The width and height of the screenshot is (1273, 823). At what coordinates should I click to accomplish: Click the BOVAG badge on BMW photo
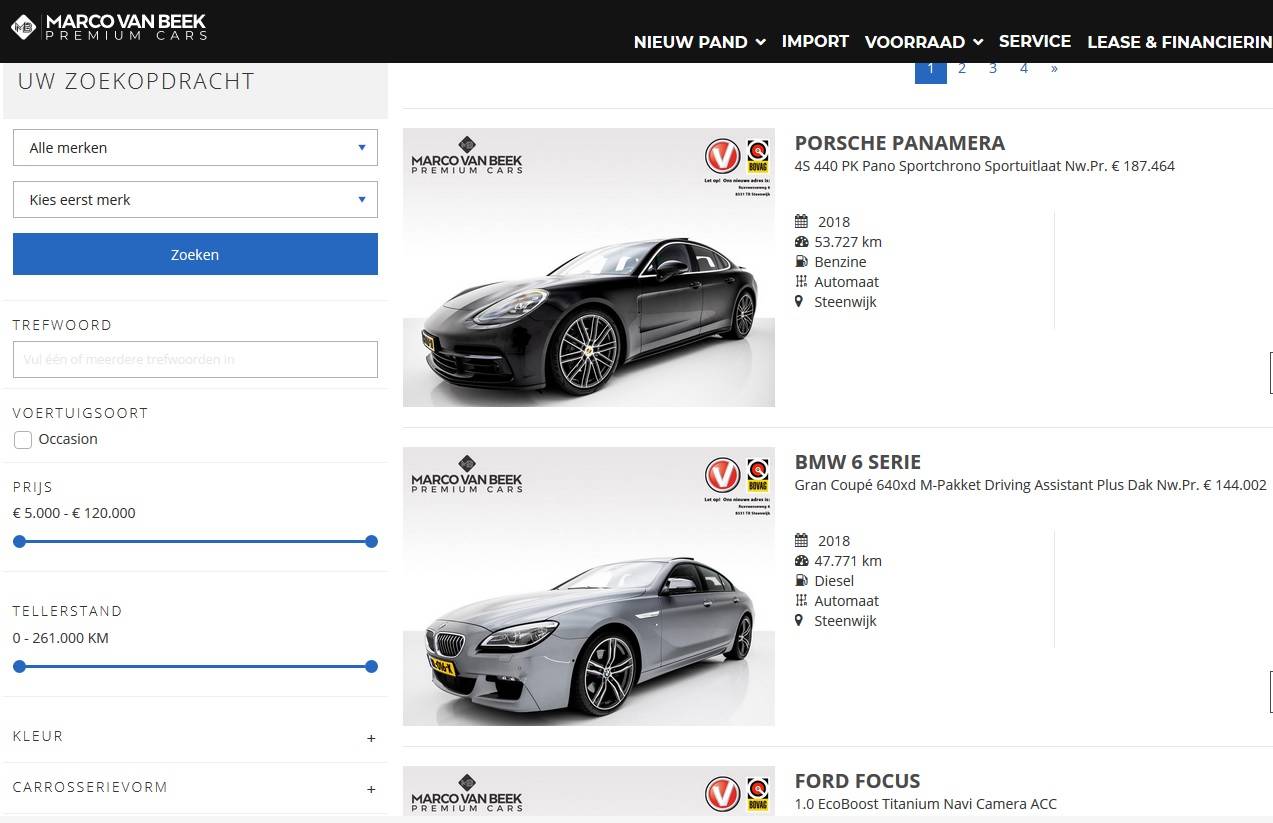coord(758,475)
